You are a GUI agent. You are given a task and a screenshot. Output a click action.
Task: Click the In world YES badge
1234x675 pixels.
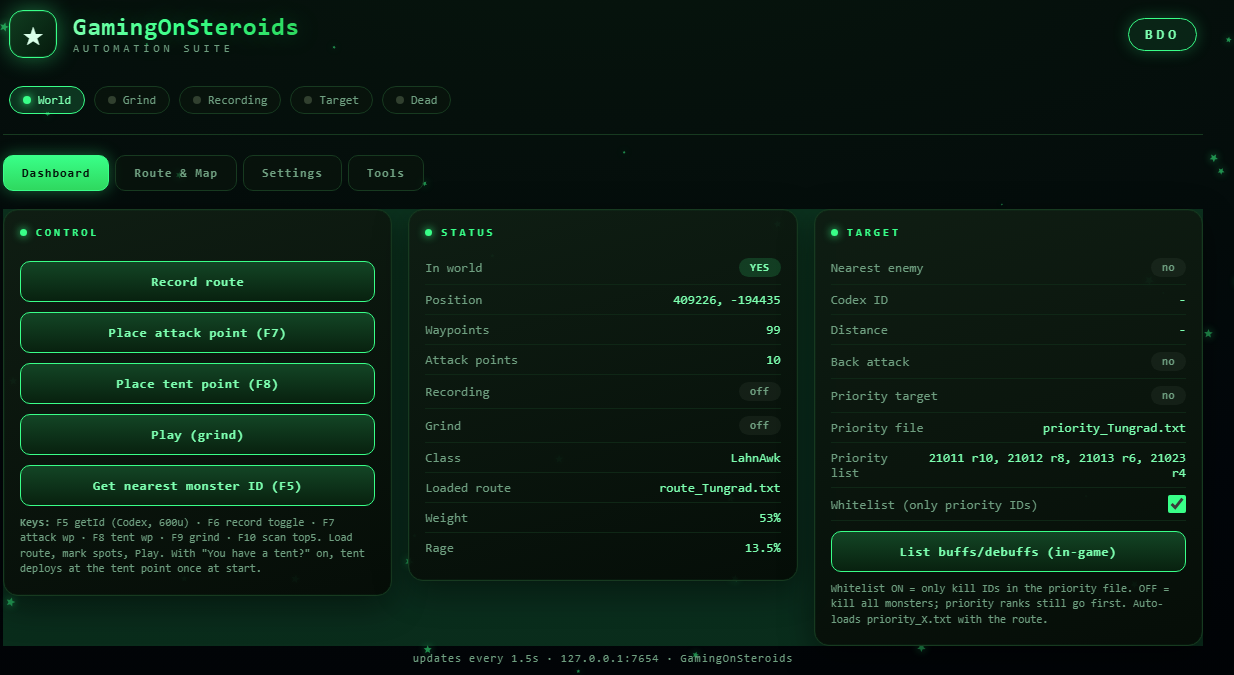tap(760, 268)
